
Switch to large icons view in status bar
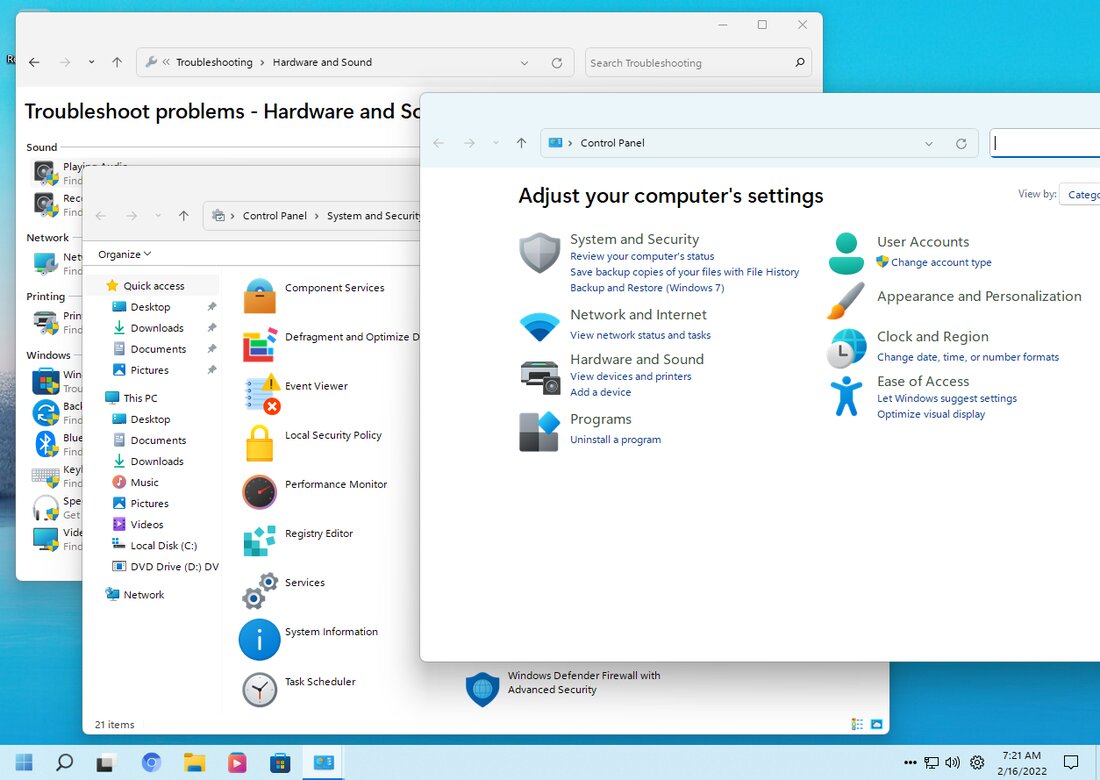(x=877, y=724)
